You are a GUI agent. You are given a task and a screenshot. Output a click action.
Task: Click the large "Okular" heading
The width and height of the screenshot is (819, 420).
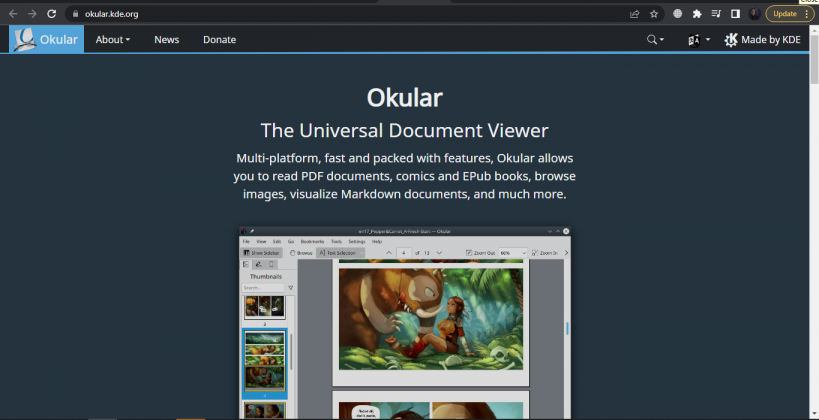(405, 98)
